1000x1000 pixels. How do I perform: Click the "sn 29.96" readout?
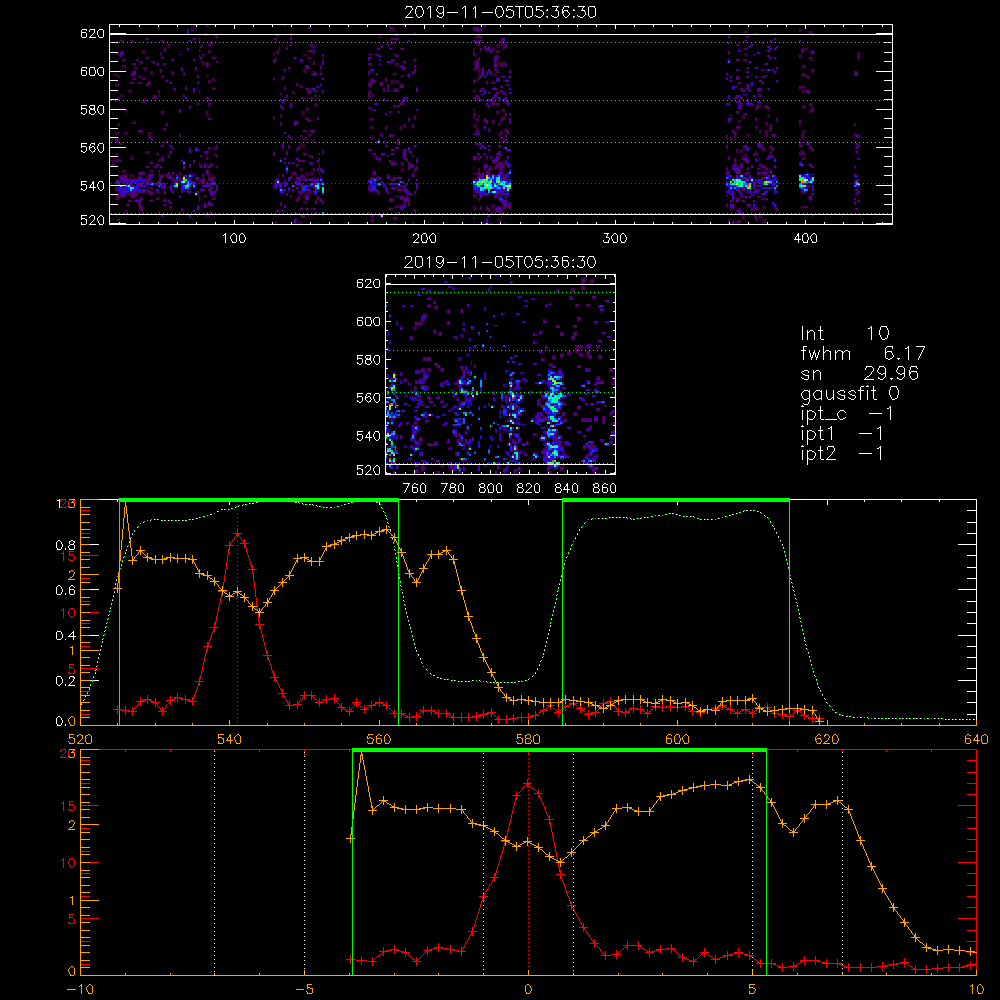[x=859, y=373]
